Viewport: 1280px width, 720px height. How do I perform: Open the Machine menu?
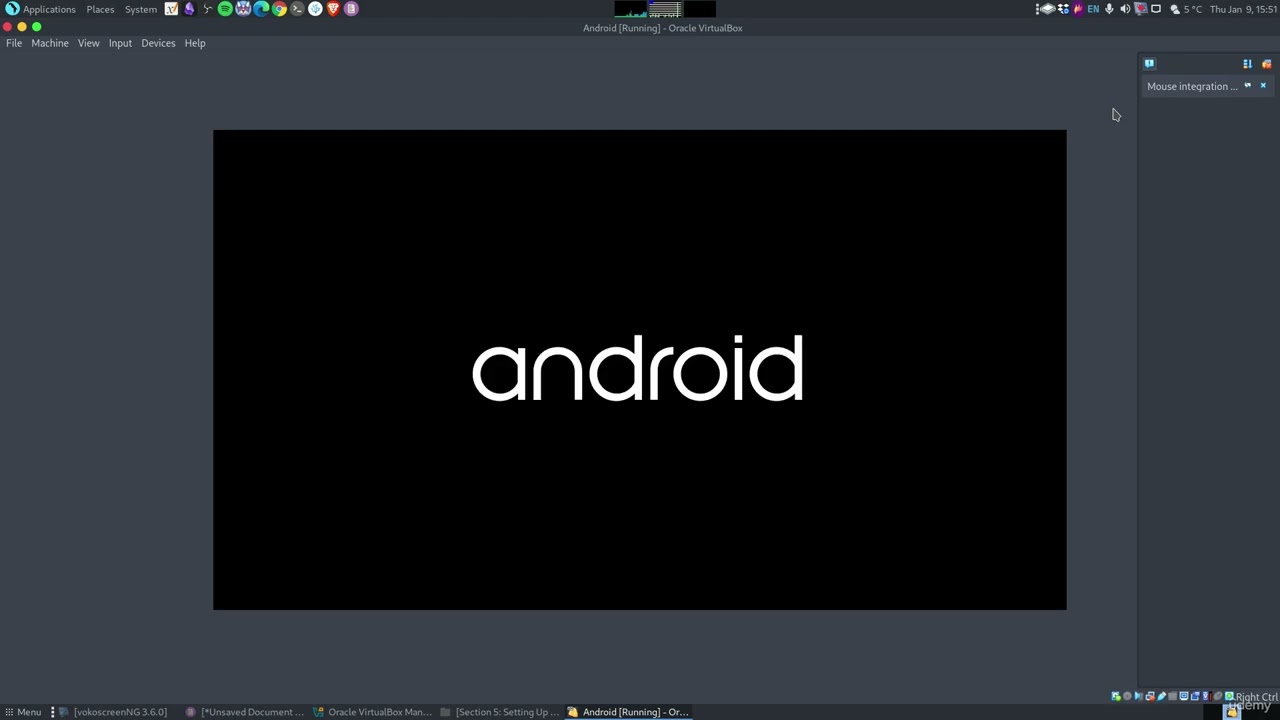tap(50, 43)
